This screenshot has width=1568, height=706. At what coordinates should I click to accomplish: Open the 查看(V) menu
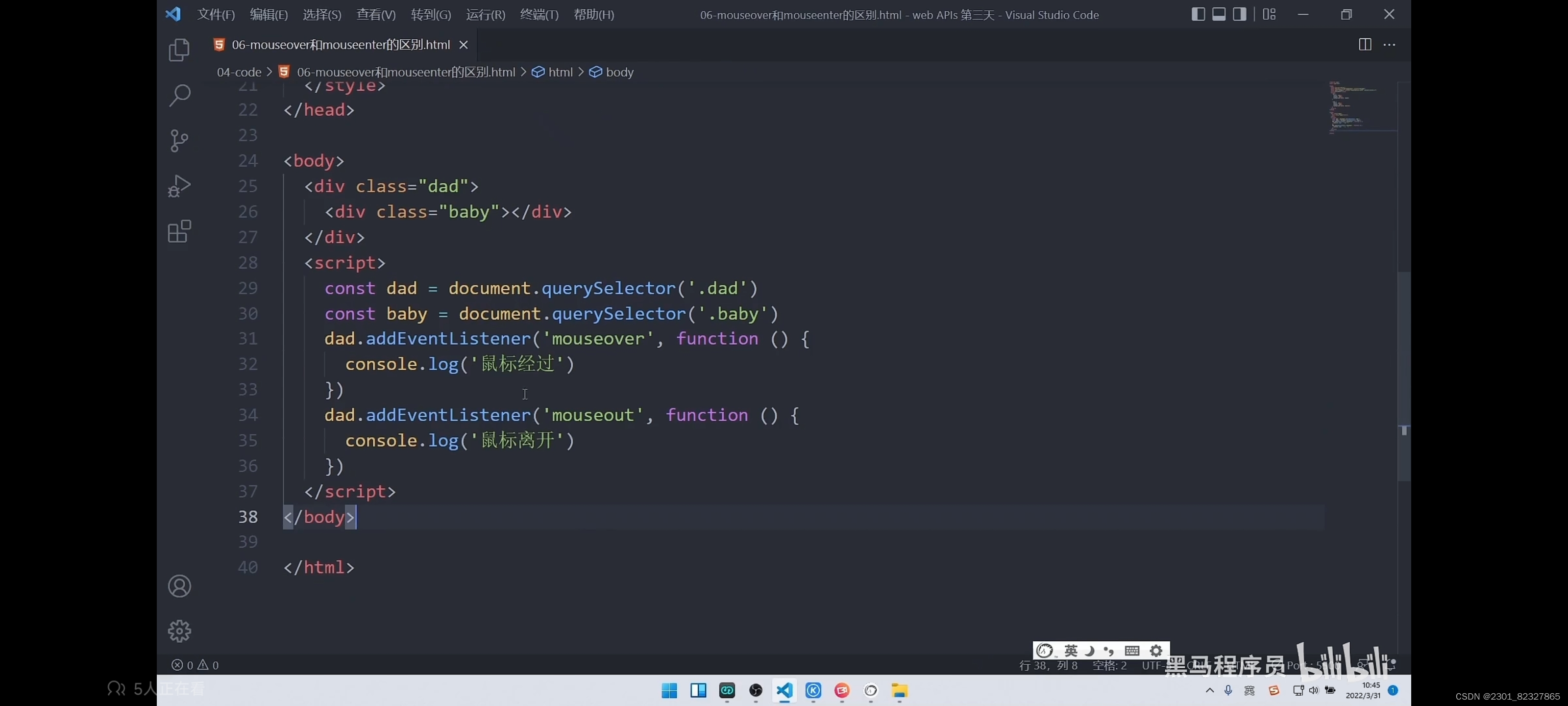[375, 14]
